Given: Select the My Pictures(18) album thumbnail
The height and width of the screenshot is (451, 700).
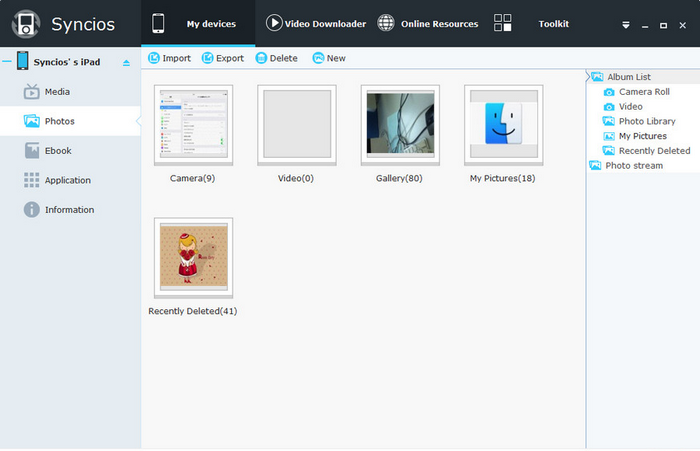Looking at the screenshot, I should point(504,125).
